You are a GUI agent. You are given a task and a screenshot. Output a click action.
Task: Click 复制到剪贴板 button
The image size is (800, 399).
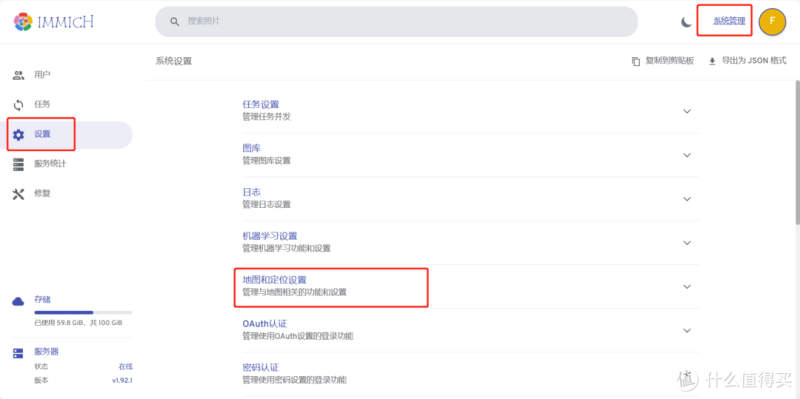coord(663,61)
